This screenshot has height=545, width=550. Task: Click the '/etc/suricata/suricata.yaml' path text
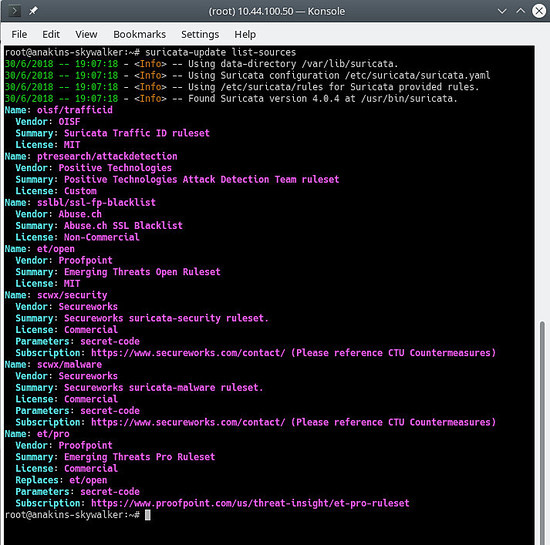point(417,75)
